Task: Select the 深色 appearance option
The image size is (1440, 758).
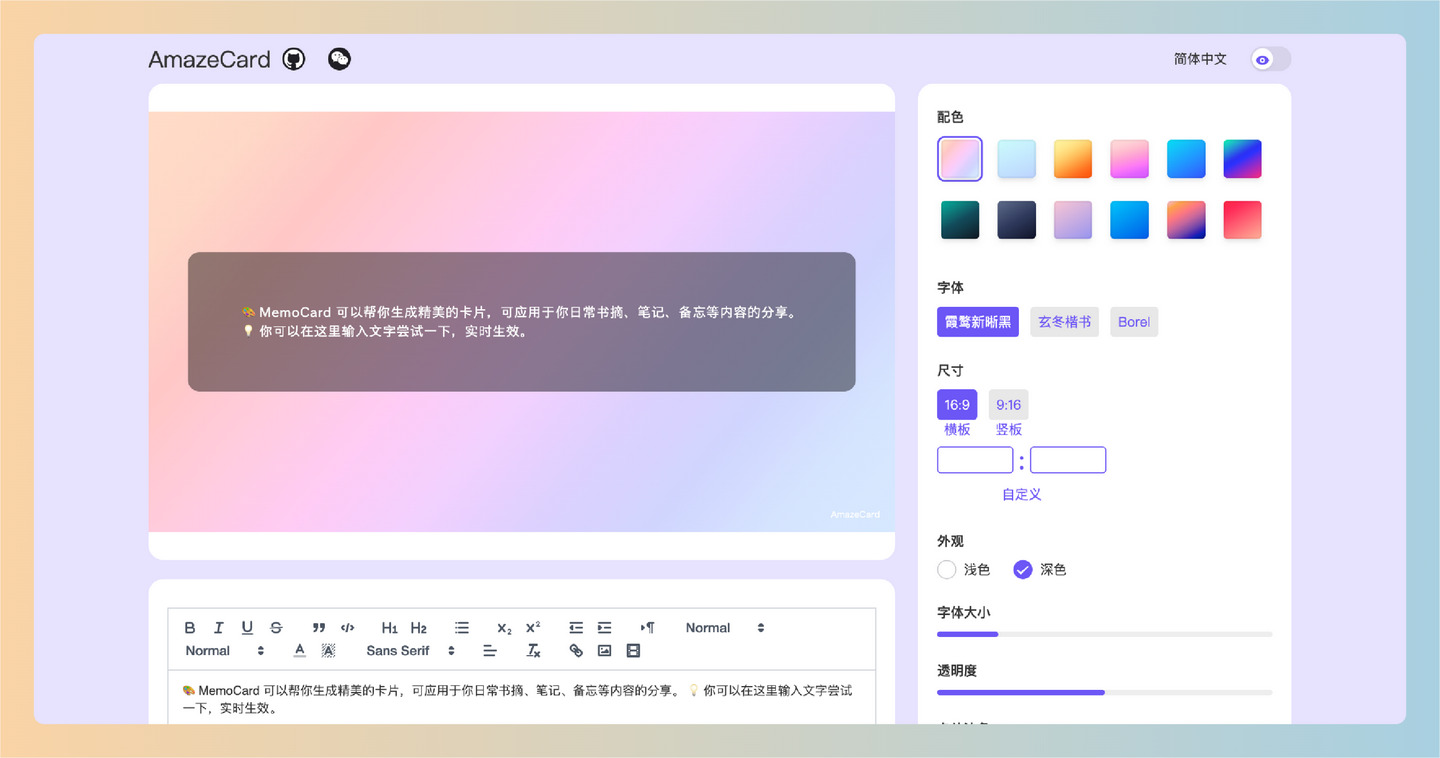Action: click(1040, 570)
